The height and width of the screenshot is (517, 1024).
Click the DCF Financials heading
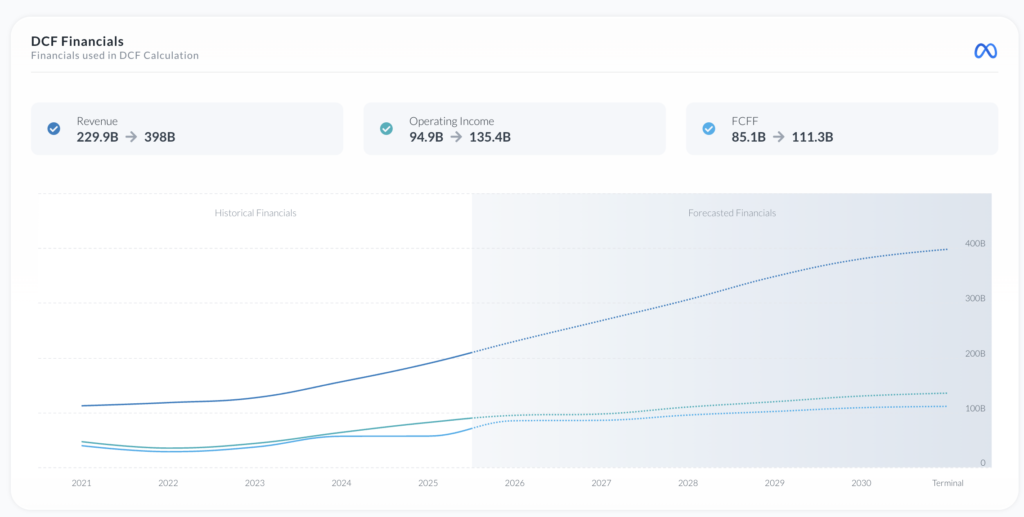click(x=77, y=41)
